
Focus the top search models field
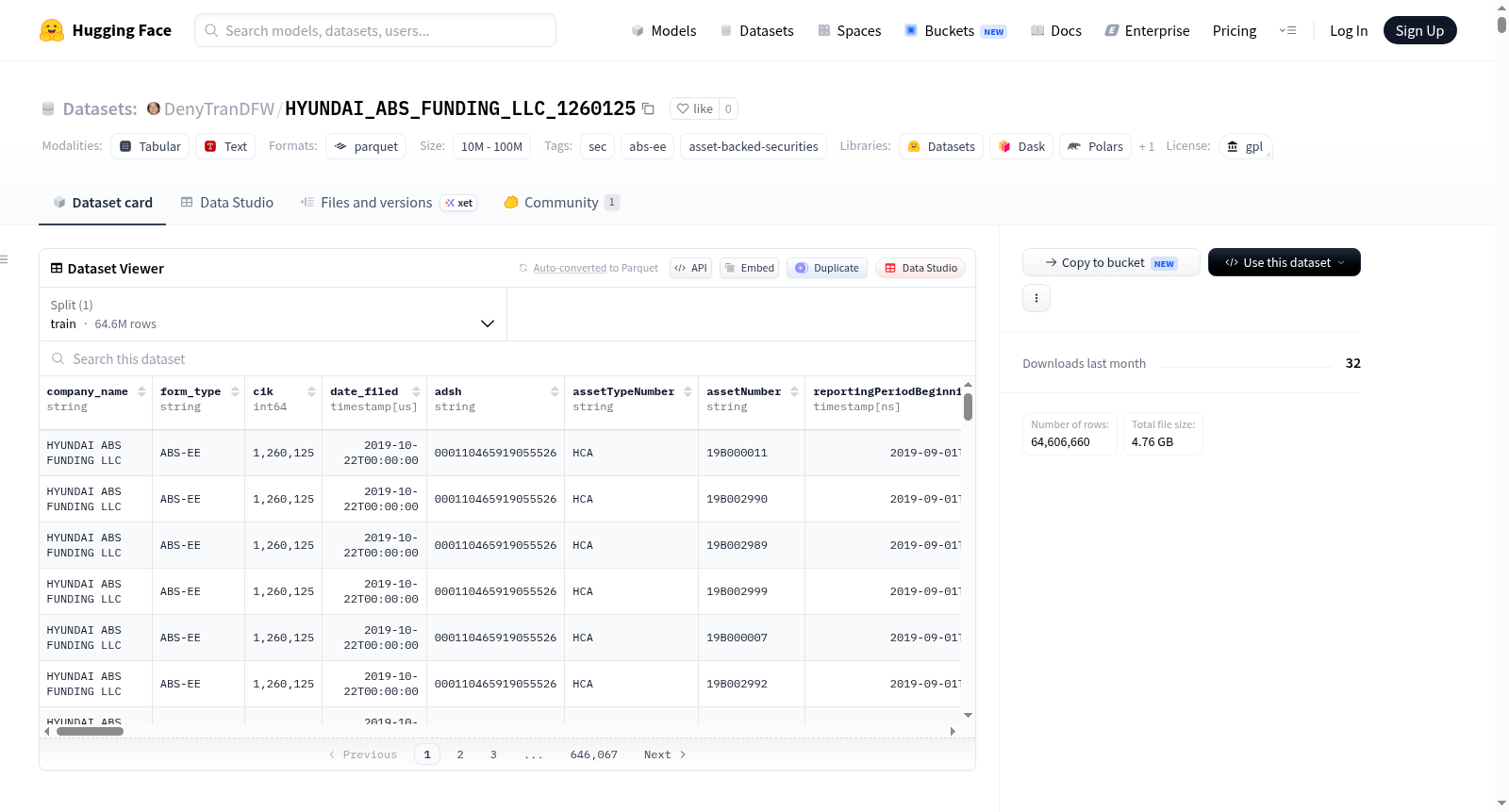click(x=375, y=30)
